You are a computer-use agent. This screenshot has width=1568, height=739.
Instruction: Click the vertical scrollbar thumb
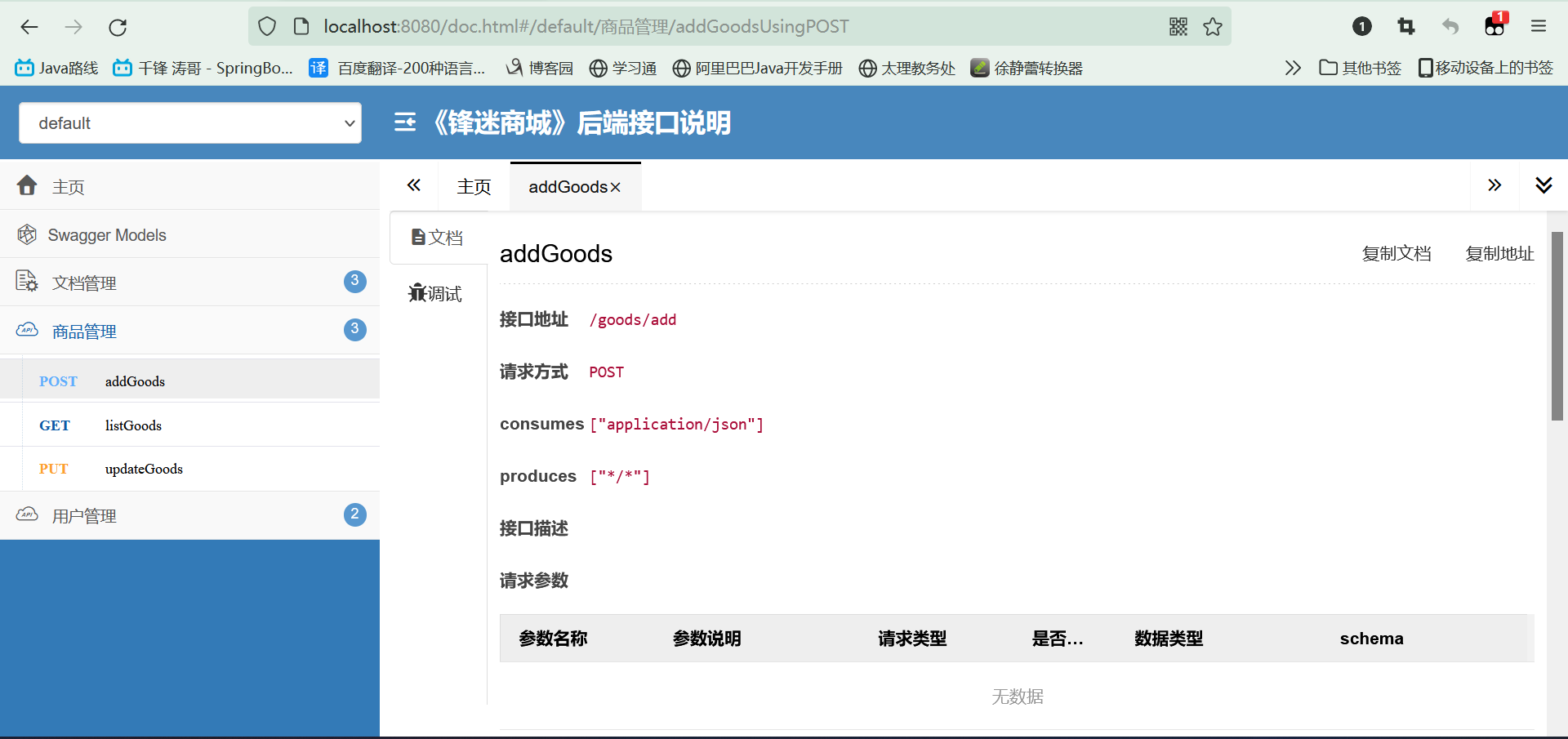coord(1557,326)
